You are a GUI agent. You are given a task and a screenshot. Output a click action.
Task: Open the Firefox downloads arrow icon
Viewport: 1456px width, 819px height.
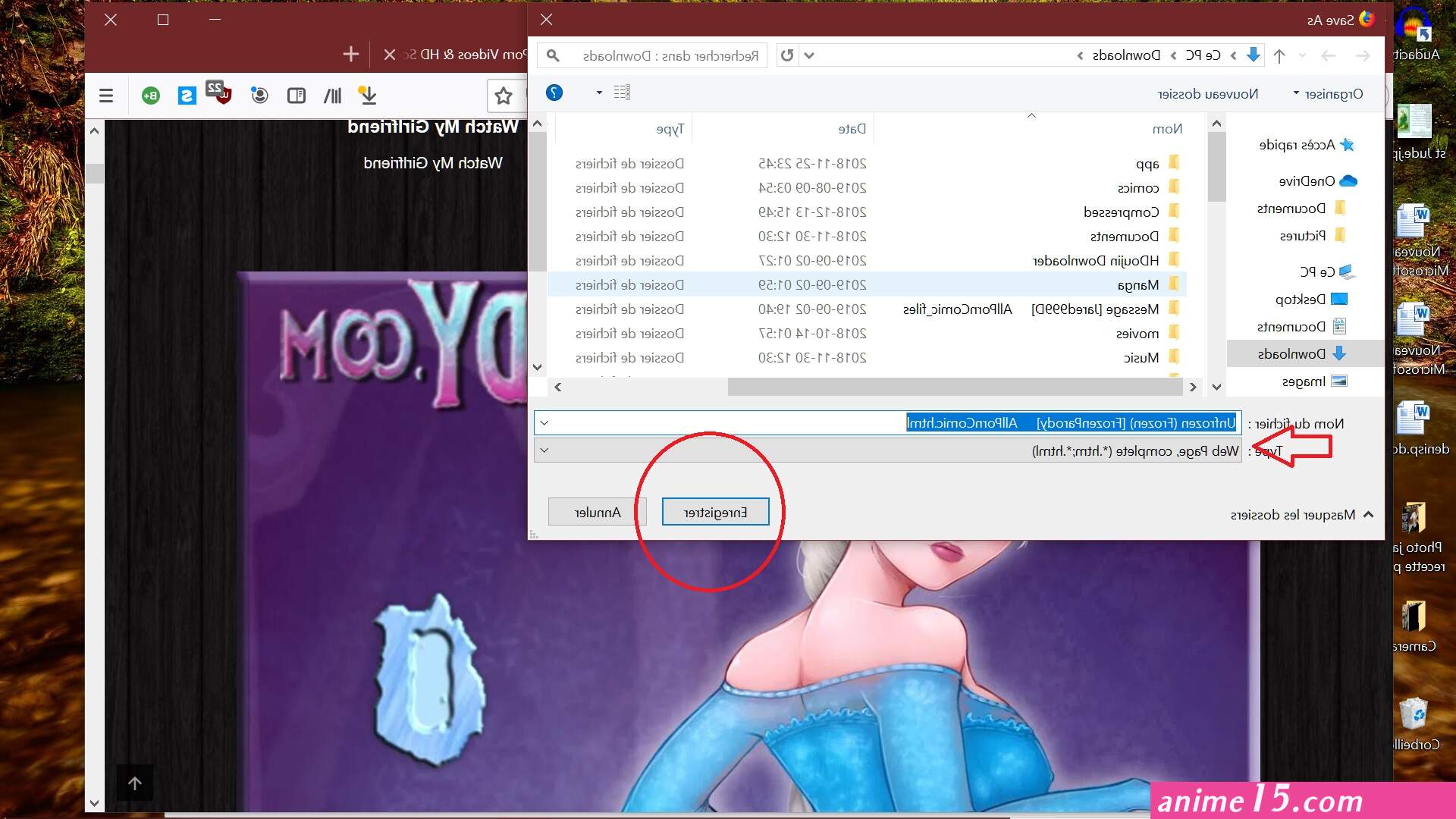[x=368, y=96]
